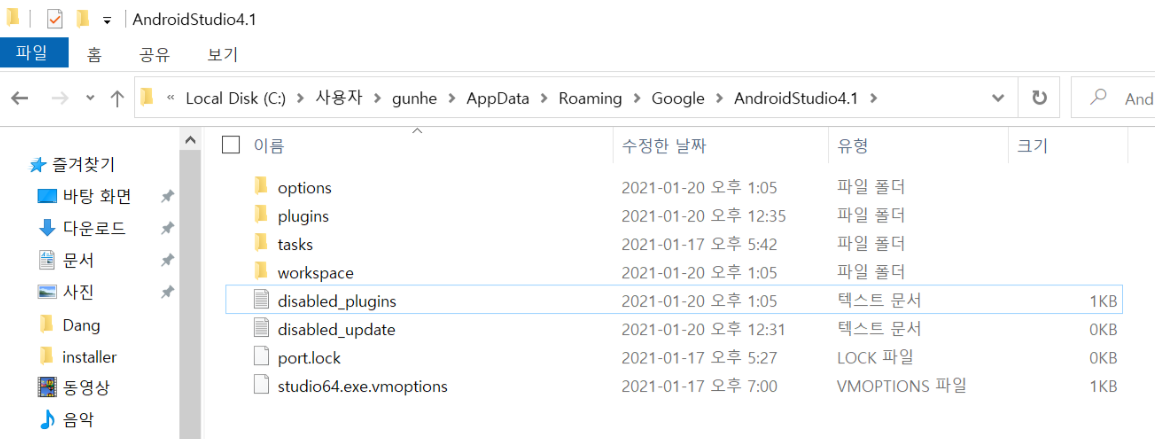
Task: Click AndroidStudio4.1 breadcrumb segment
Action: [x=796, y=98]
